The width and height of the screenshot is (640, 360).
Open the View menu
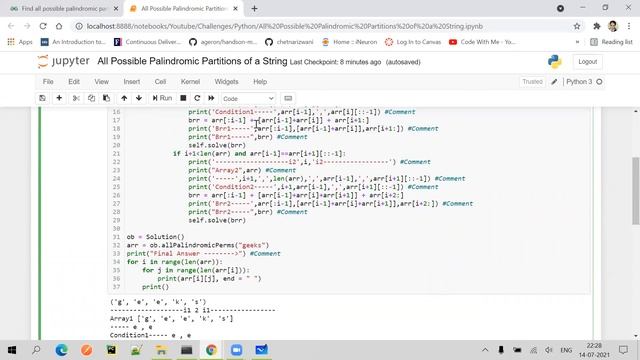tap(102, 82)
